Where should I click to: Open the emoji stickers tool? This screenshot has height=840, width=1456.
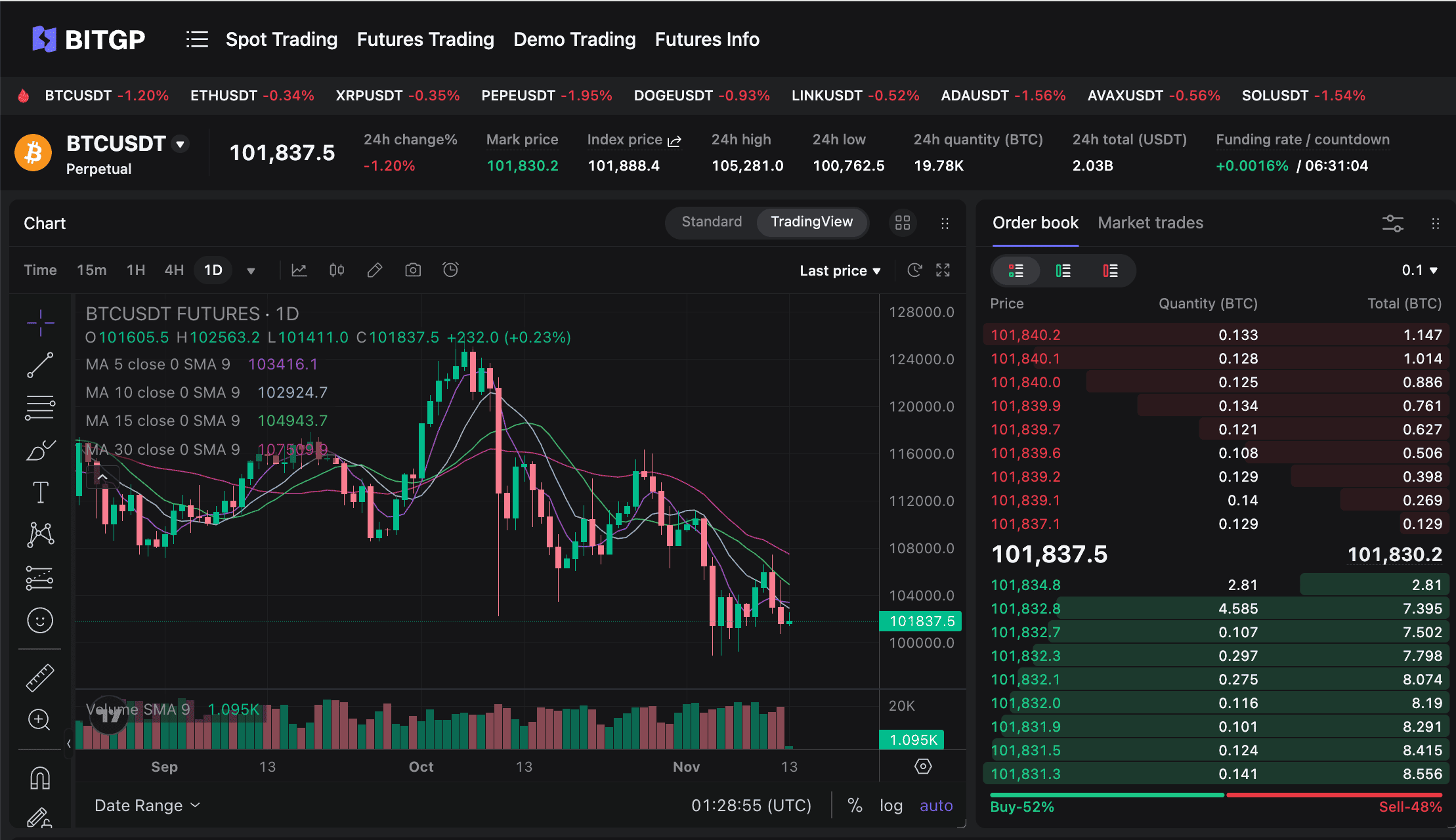coord(39,620)
